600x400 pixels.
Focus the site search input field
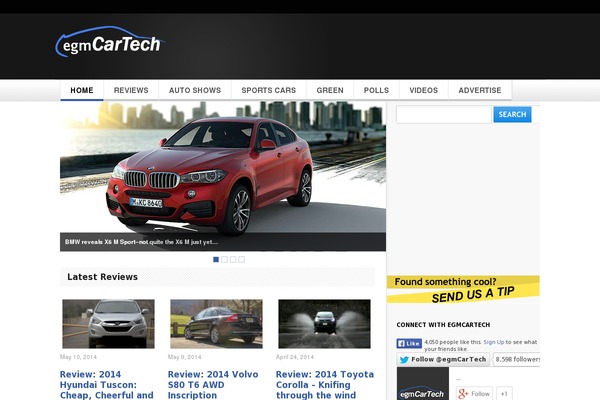tap(444, 114)
